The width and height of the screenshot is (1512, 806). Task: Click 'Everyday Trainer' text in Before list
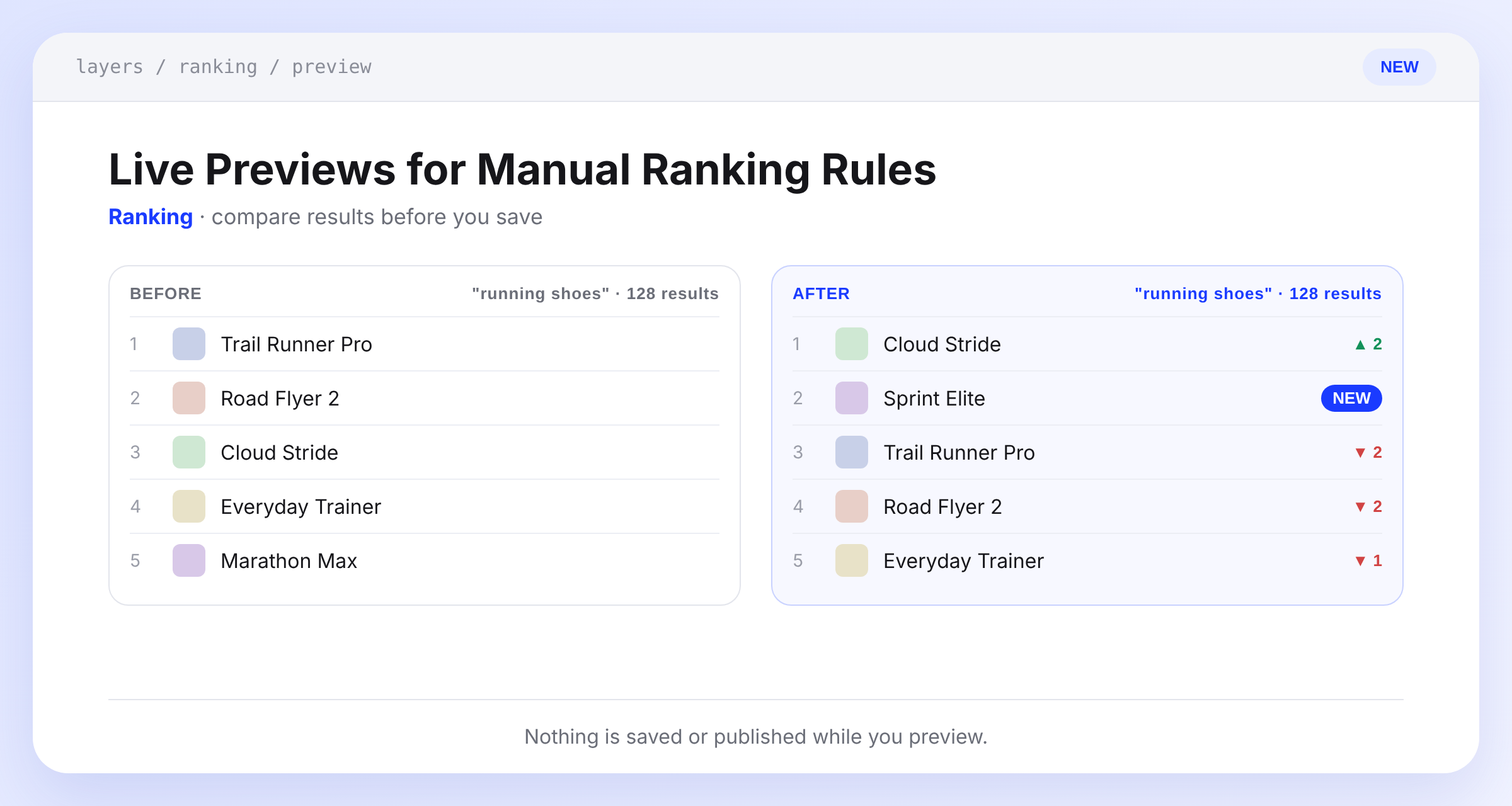301,507
